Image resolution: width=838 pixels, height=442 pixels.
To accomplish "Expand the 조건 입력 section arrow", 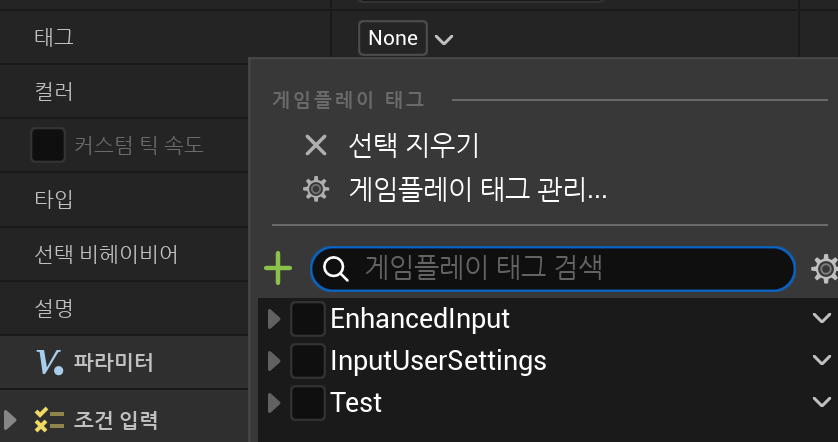I will click(x=10, y=420).
